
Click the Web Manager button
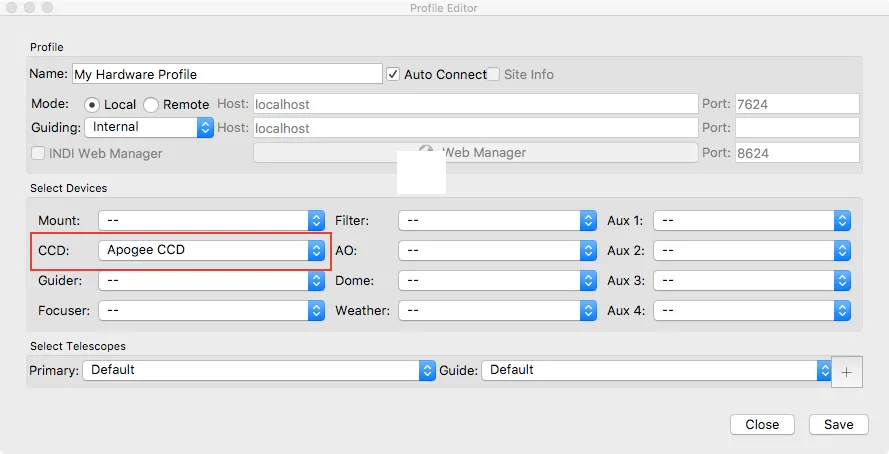[476, 152]
